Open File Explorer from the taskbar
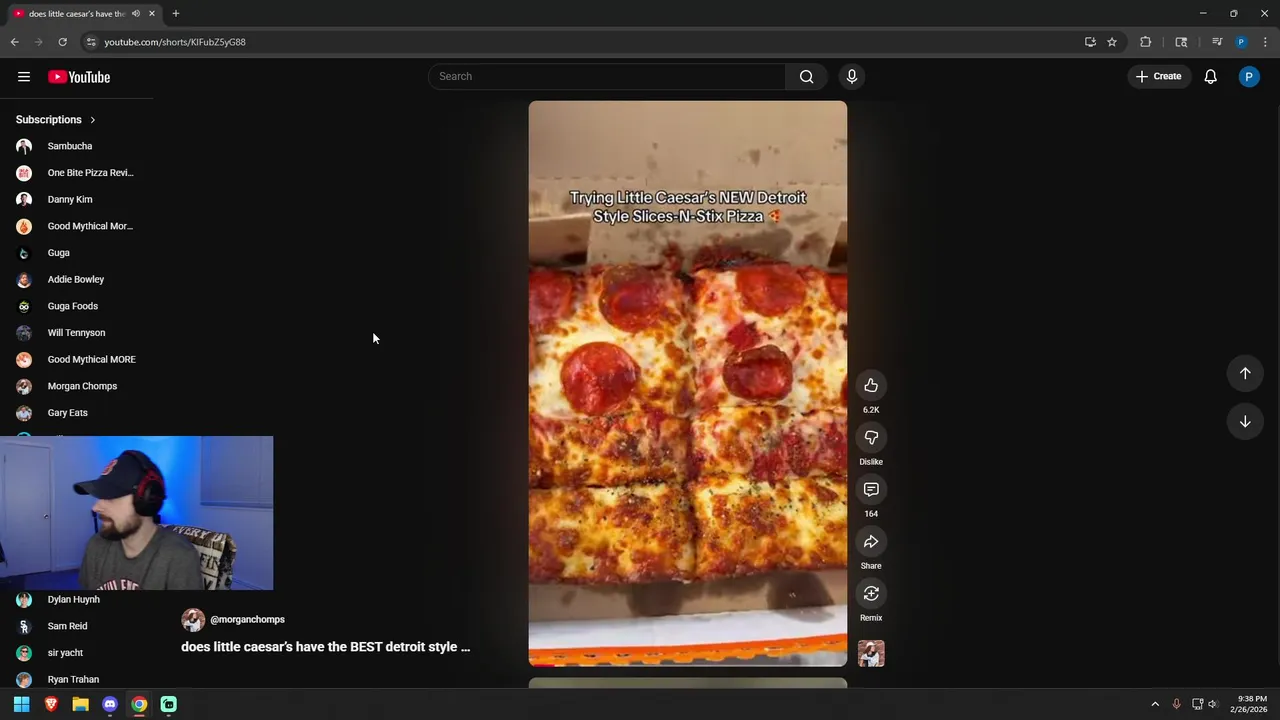1280x720 pixels. point(80,704)
